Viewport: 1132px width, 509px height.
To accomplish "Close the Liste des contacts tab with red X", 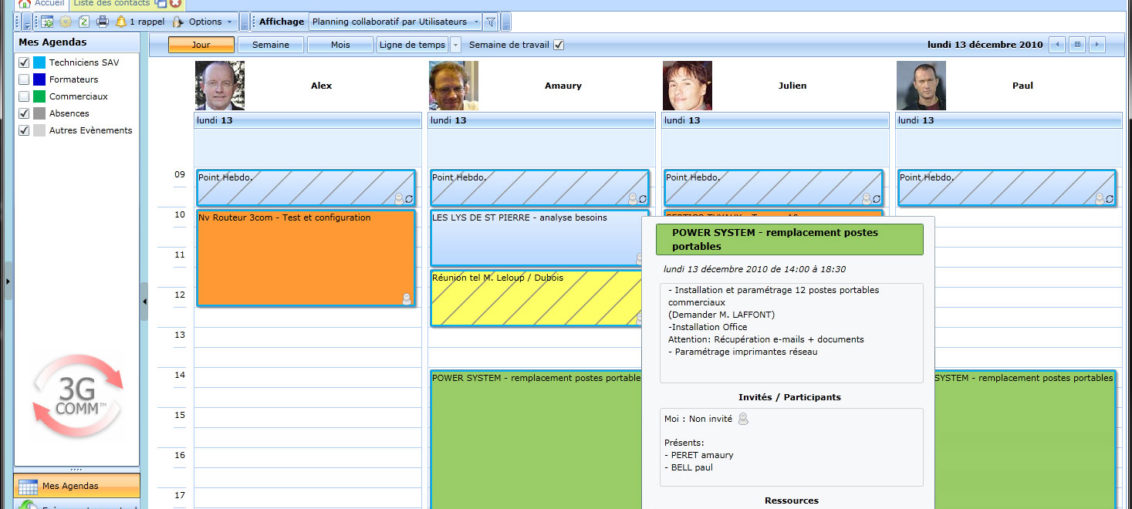I will 175,4.
